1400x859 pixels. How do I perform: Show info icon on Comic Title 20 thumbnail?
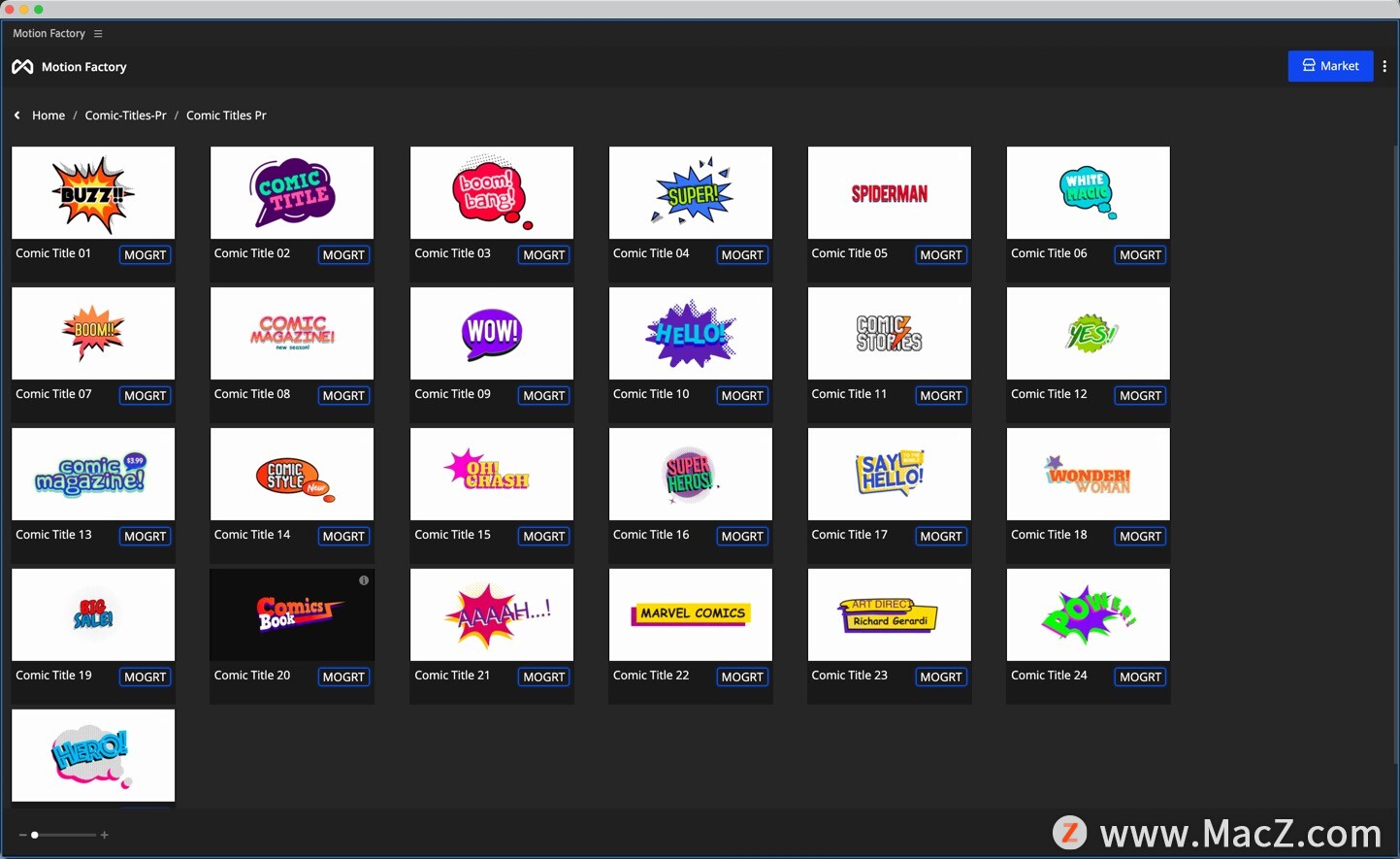point(364,580)
